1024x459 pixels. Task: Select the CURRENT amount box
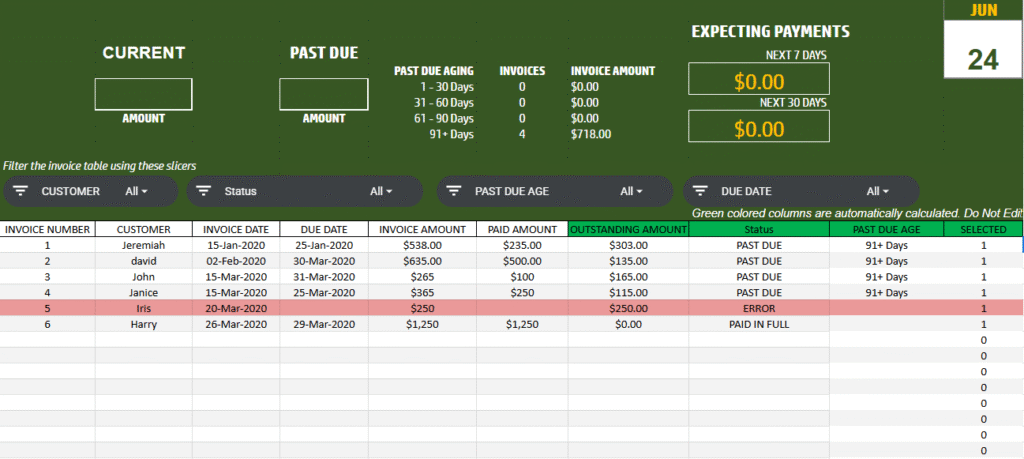144,94
